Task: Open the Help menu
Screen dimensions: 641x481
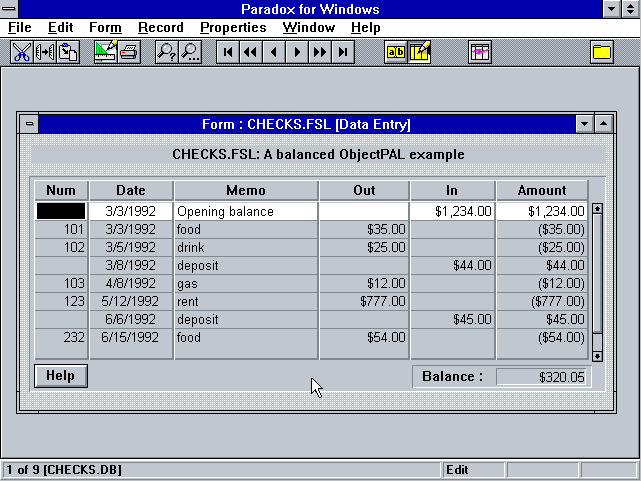Action: 365,27
